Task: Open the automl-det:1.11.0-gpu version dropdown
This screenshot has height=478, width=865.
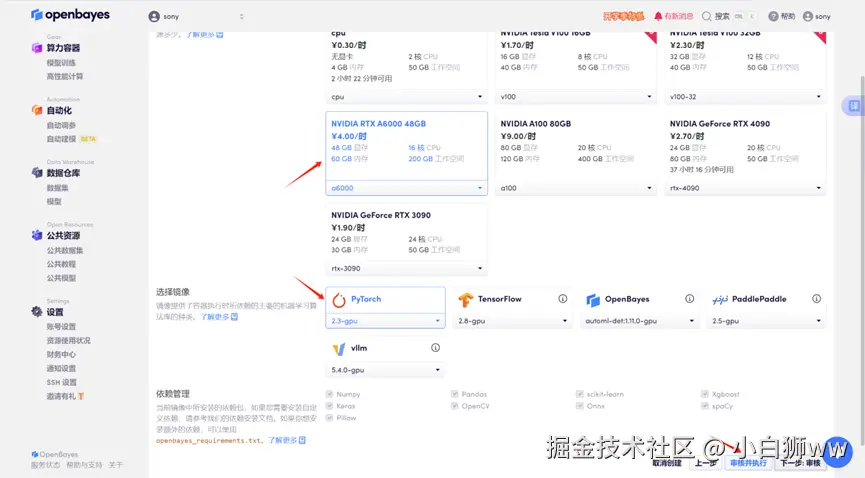Action: (639, 321)
